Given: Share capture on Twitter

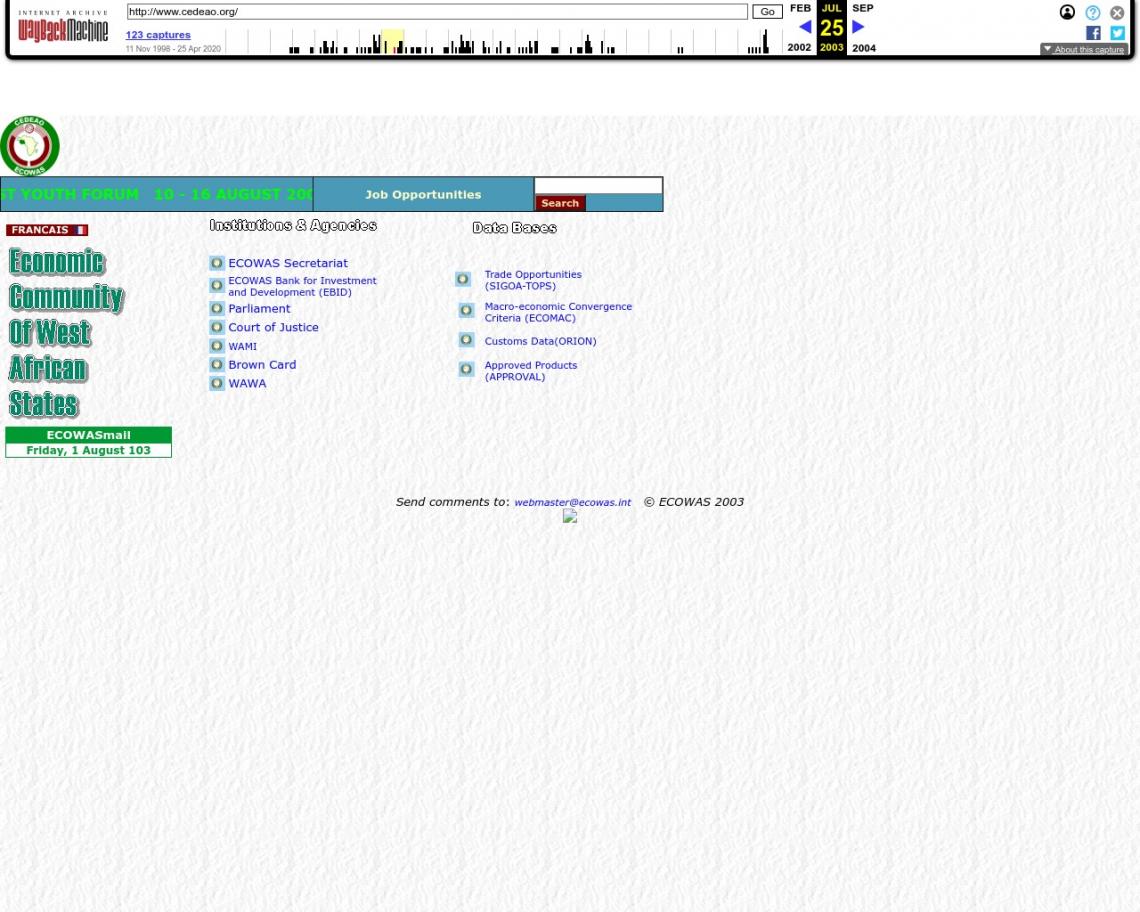Looking at the screenshot, I should [1117, 33].
